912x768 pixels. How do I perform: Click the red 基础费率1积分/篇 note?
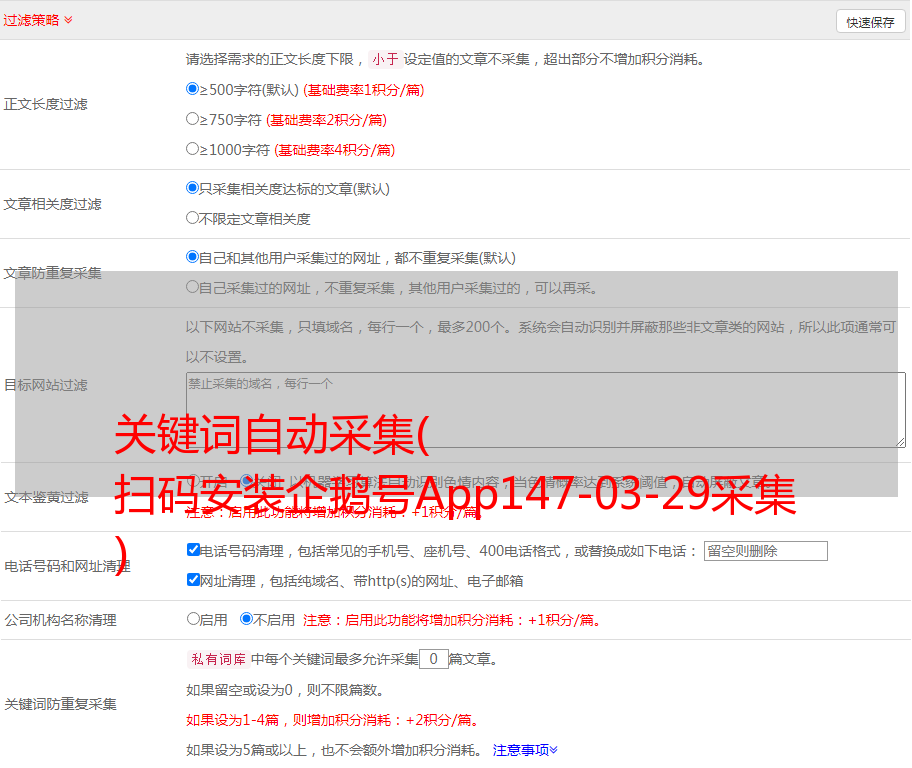click(364, 90)
